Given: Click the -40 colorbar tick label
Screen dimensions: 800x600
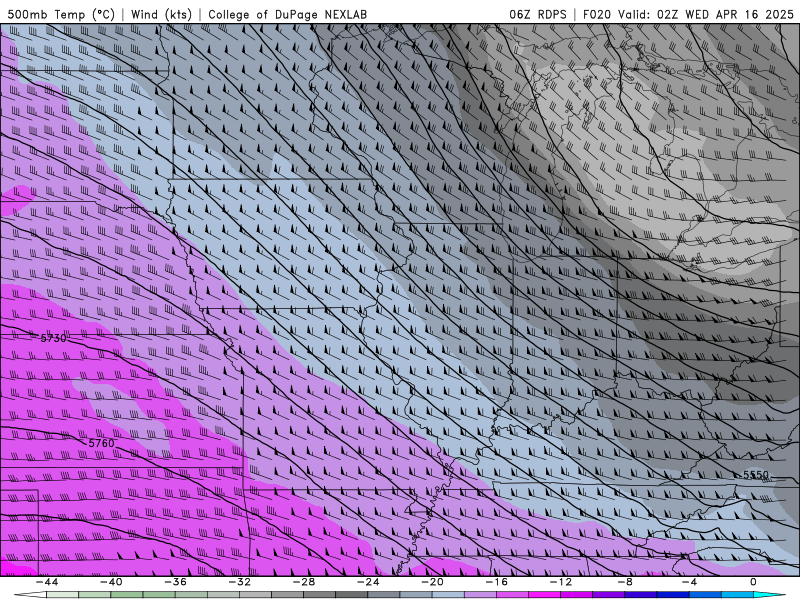Looking at the screenshot, I should tap(111, 582).
